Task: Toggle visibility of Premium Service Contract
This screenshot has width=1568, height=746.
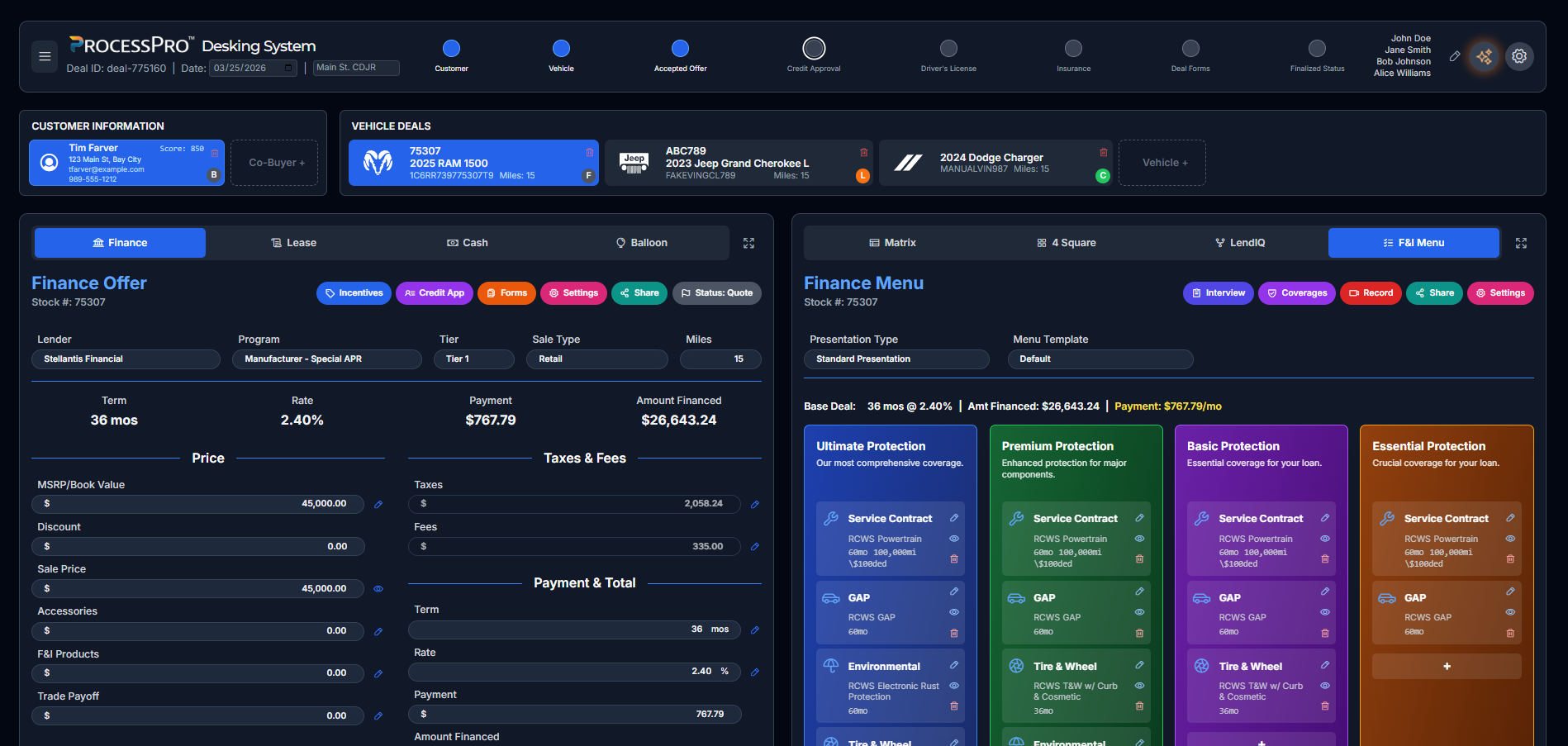Action: pyautogui.click(x=1139, y=539)
